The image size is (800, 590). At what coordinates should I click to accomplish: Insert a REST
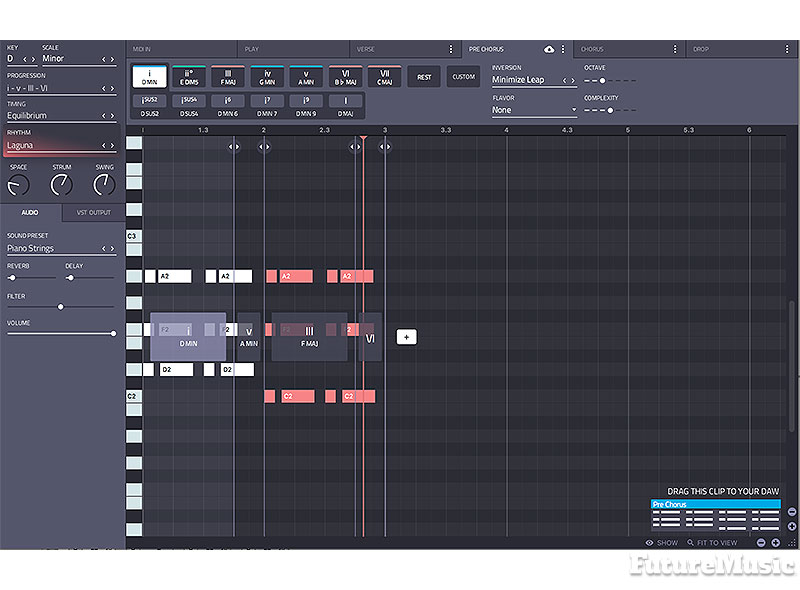(424, 77)
